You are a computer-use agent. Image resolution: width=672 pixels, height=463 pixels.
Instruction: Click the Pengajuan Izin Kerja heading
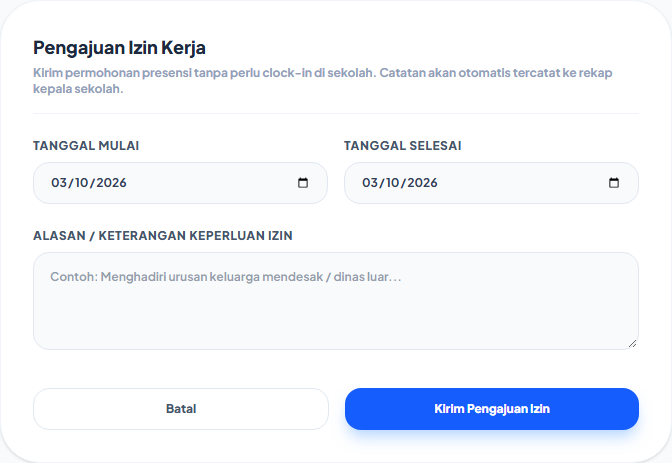click(120, 48)
